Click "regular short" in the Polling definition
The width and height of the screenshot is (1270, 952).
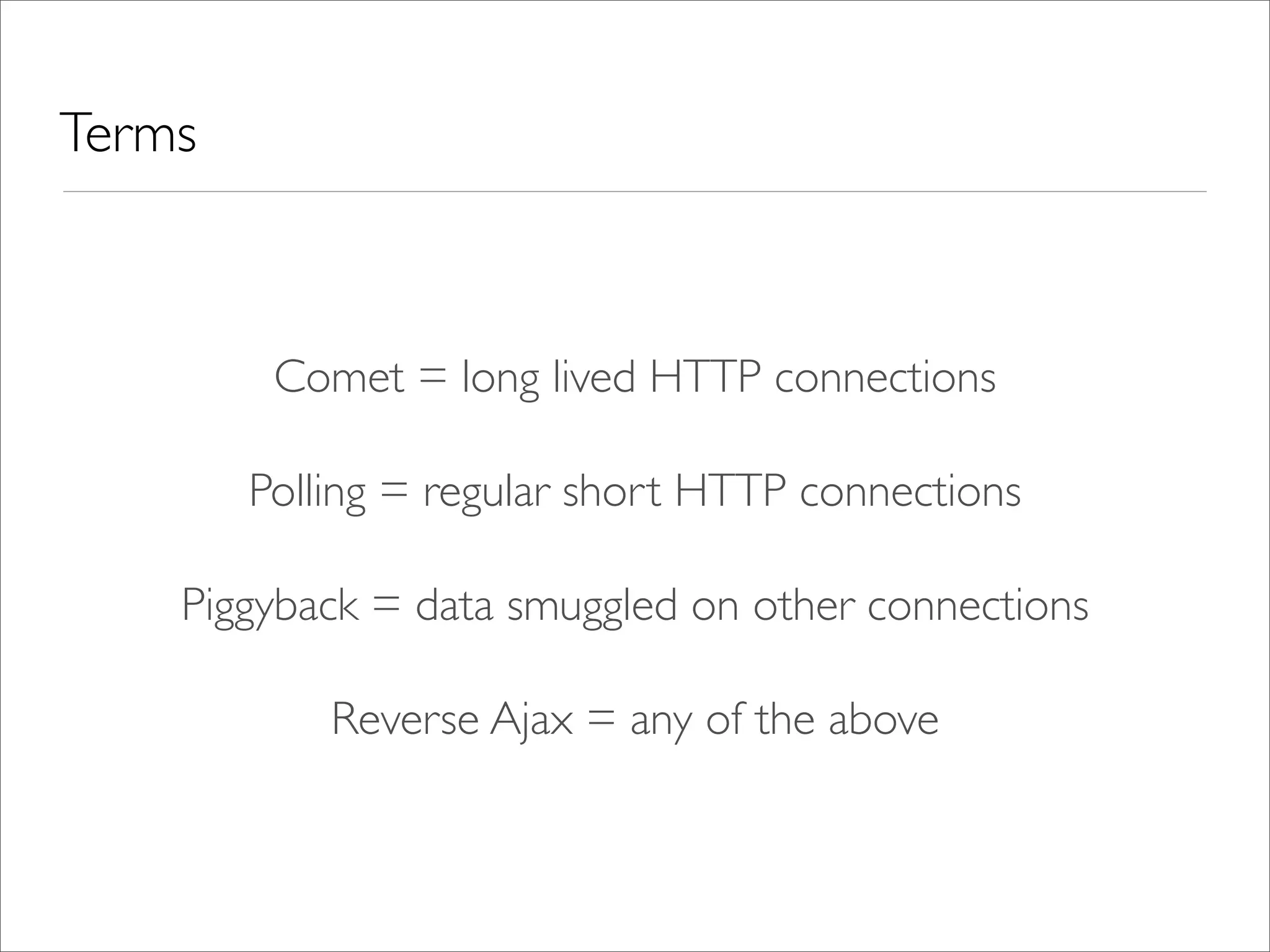pyautogui.click(x=541, y=493)
